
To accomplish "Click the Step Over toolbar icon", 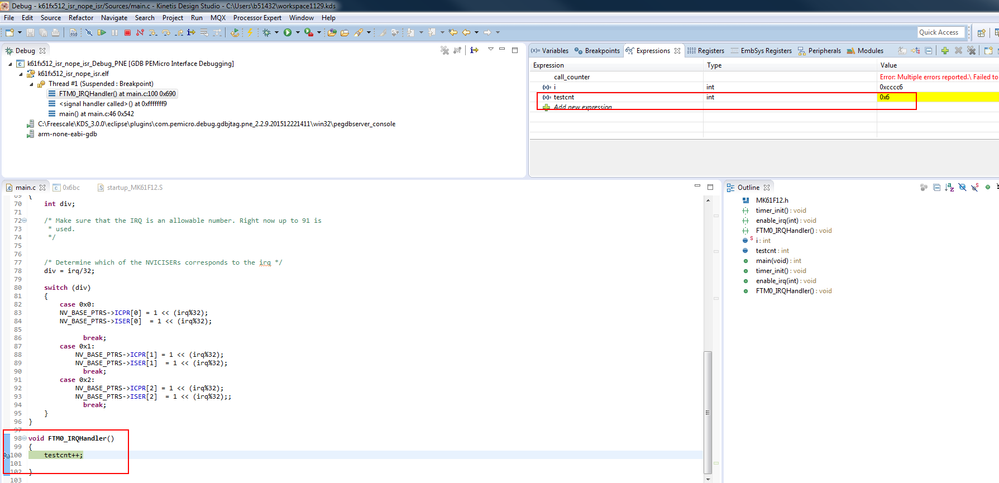I will (x=166, y=32).
